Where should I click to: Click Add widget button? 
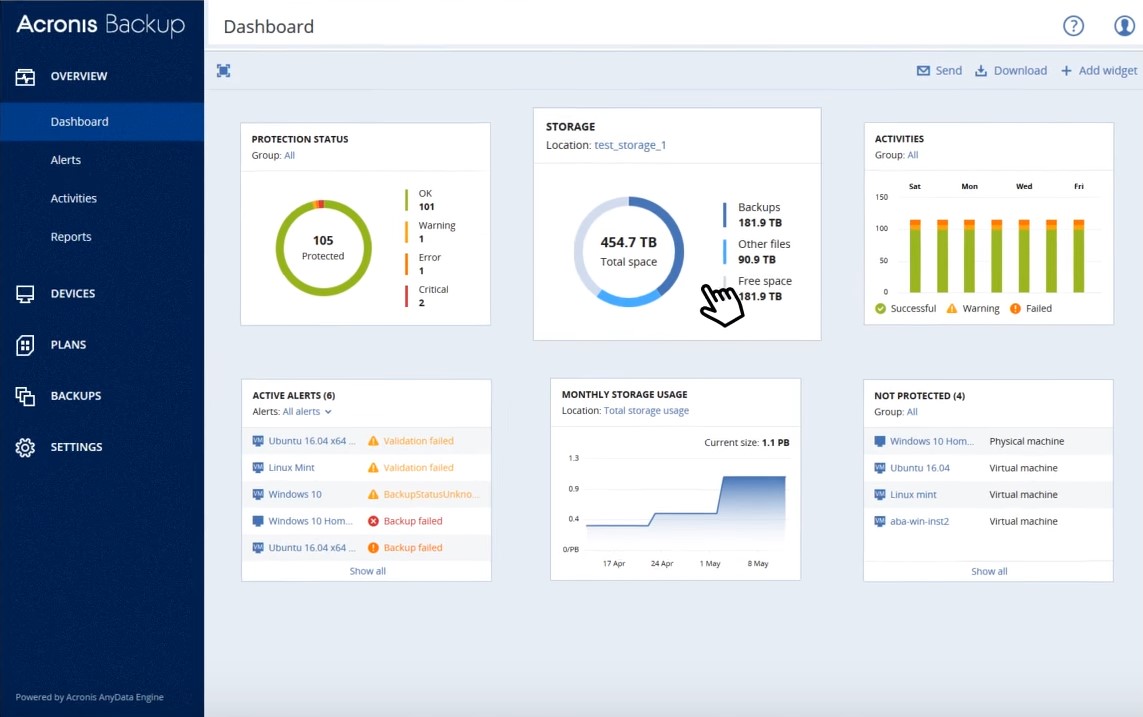coord(1099,70)
